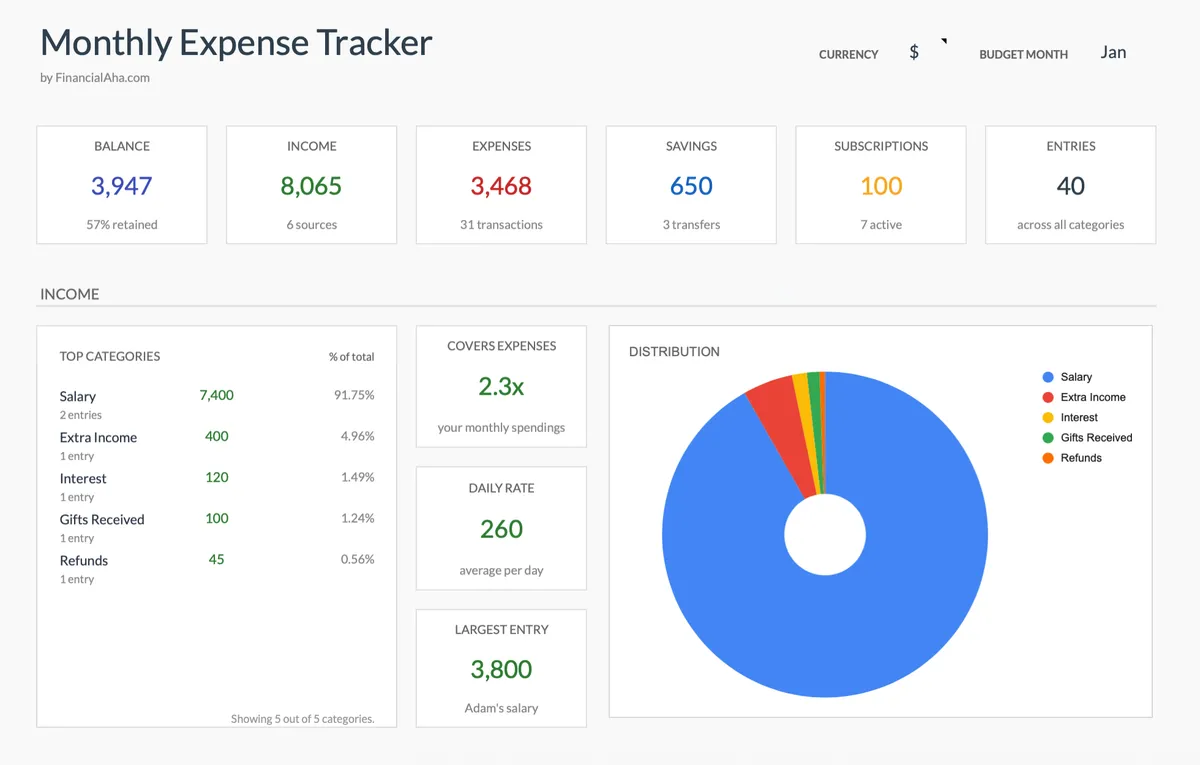Screen dimensions: 1200x765
Task: Select the Entries summary card
Action: pos(1070,185)
